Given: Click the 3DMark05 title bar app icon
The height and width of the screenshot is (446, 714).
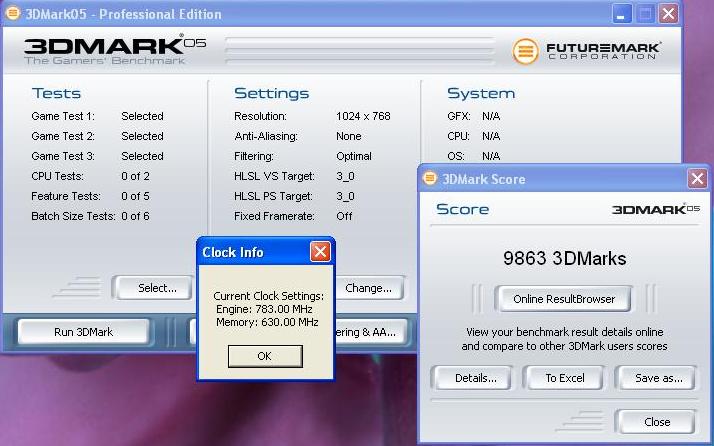Looking at the screenshot, I should 13,13.
